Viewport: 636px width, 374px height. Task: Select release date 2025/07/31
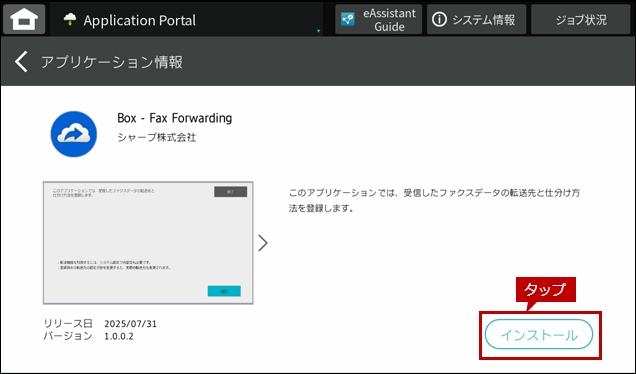(x=130, y=324)
